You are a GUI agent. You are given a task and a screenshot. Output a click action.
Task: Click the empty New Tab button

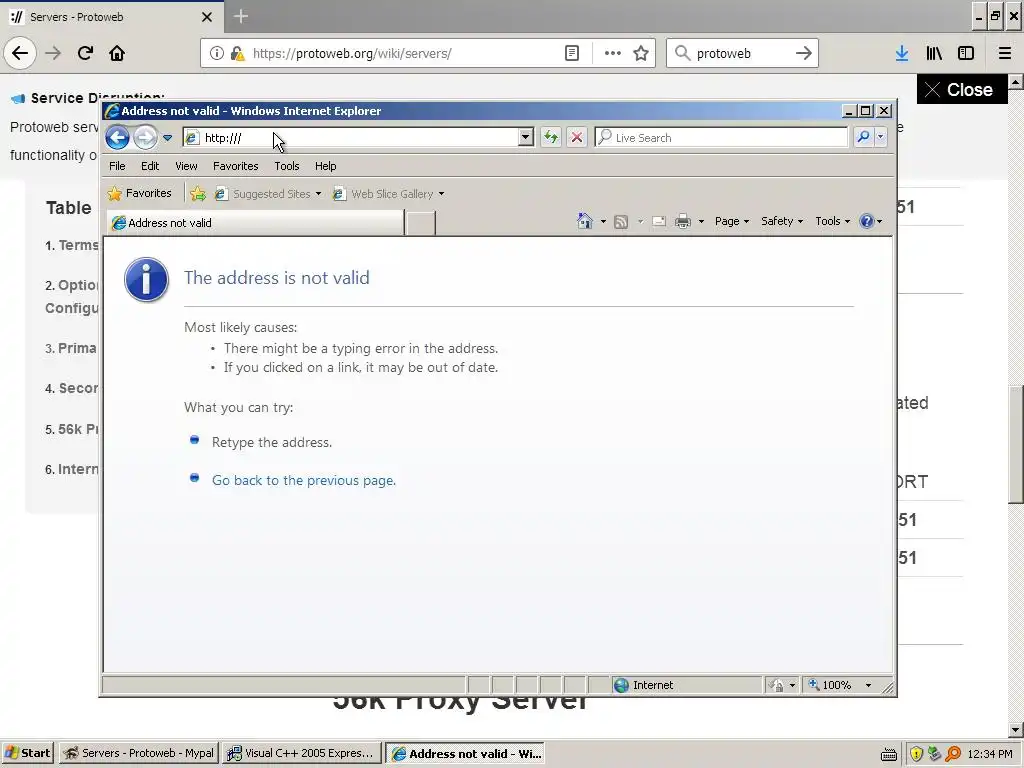click(x=421, y=223)
